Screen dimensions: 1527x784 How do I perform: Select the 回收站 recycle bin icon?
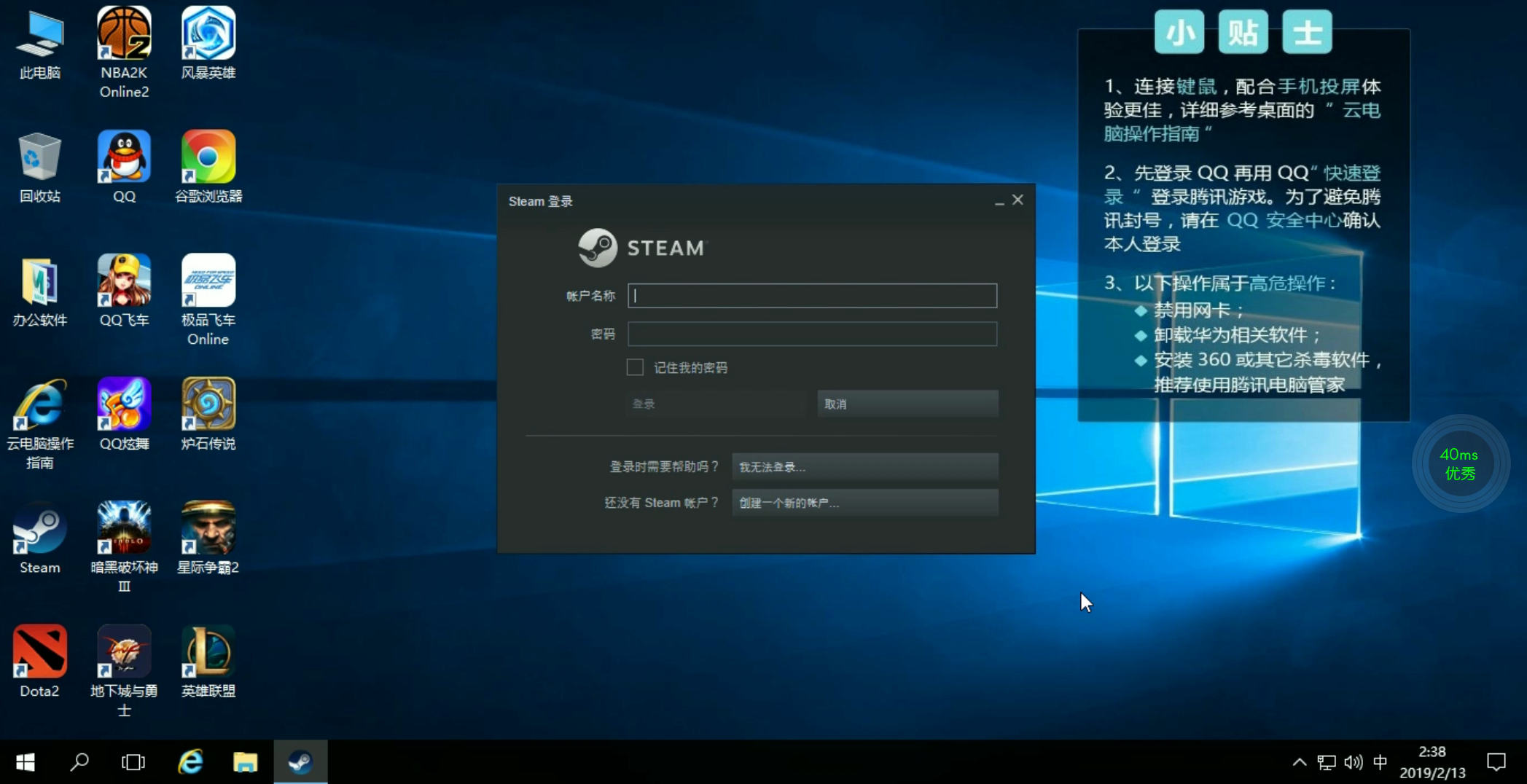coord(39,167)
